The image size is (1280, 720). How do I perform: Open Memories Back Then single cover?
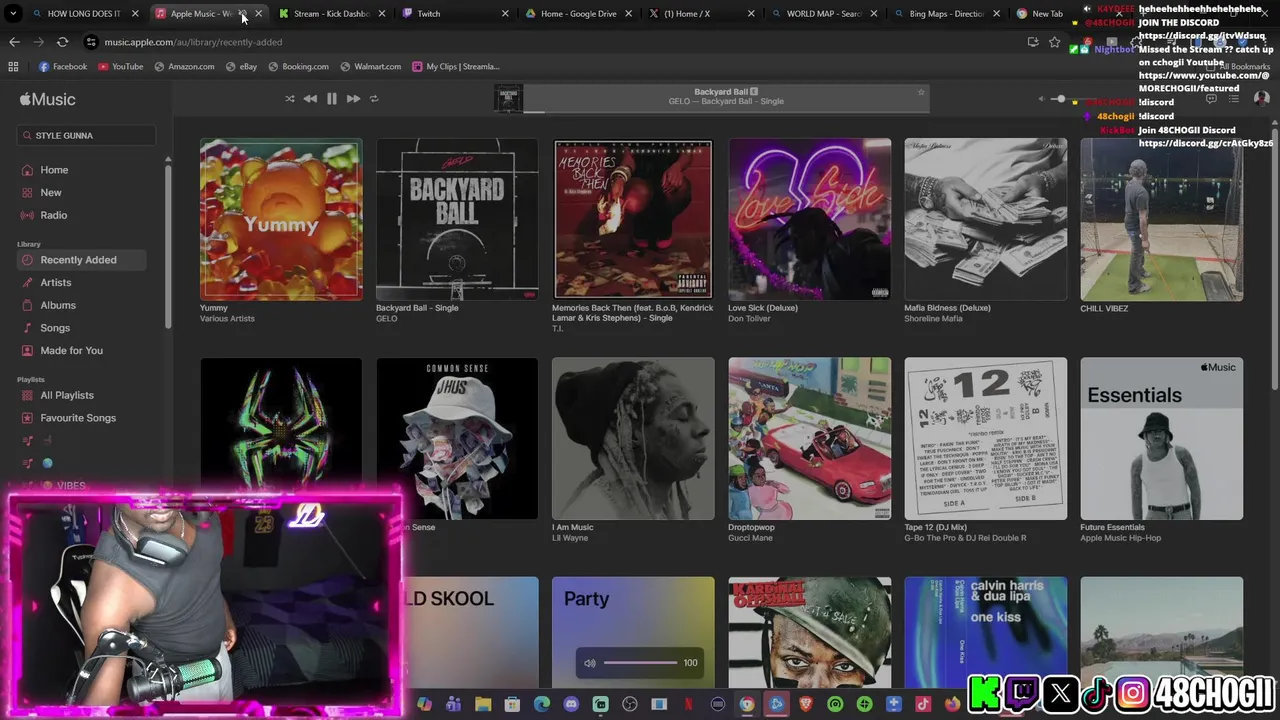[633, 219]
